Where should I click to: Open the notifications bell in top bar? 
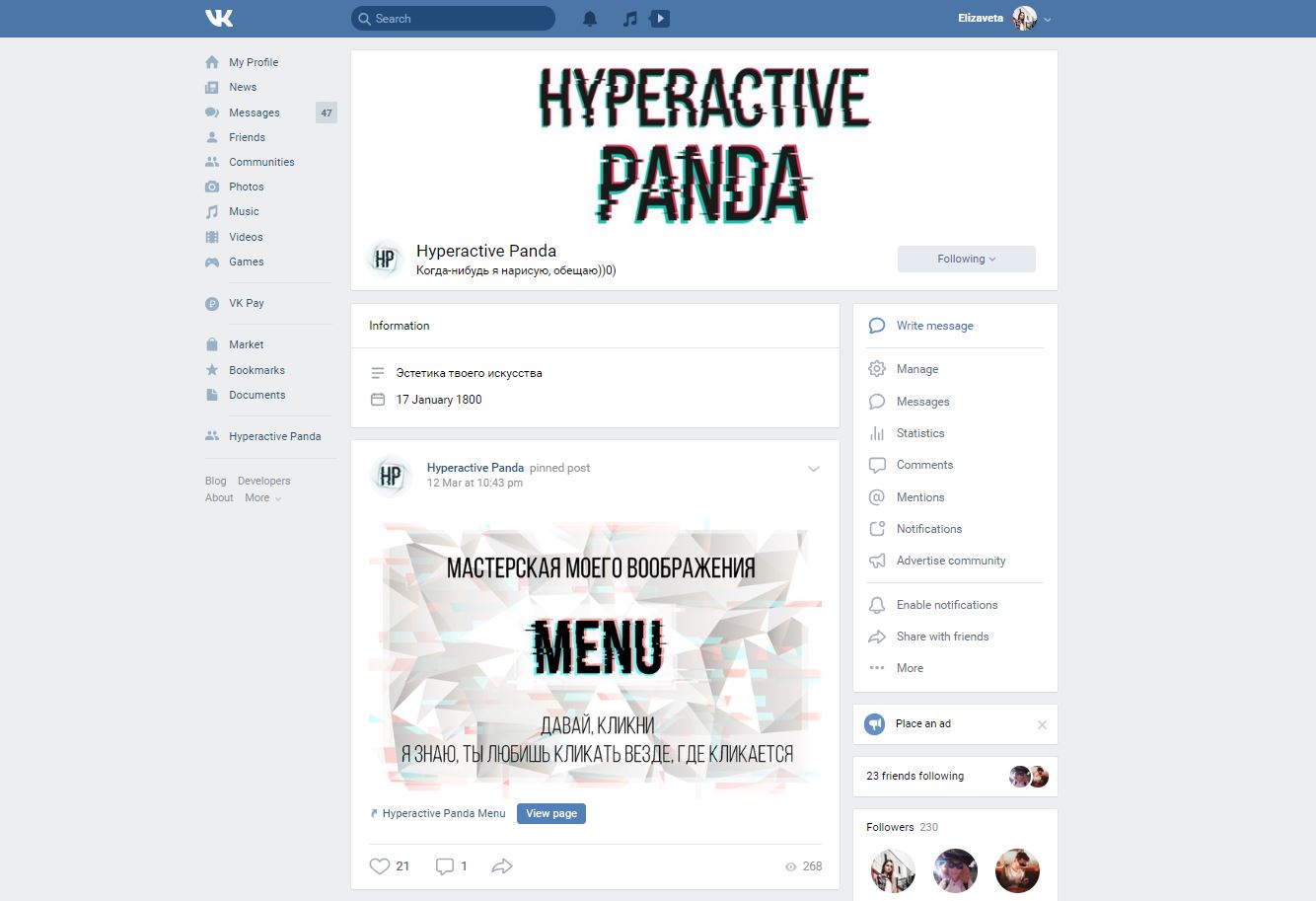click(590, 19)
